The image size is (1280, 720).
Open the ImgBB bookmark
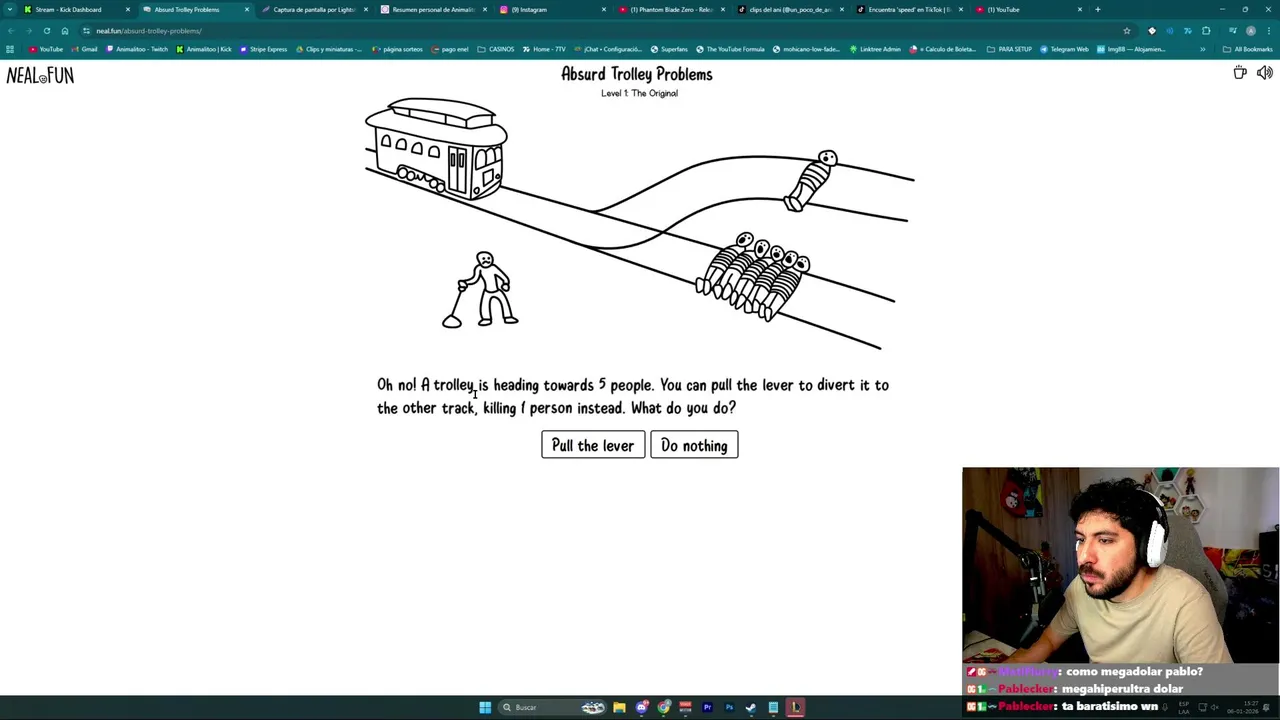pyautogui.click(x=1131, y=49)
